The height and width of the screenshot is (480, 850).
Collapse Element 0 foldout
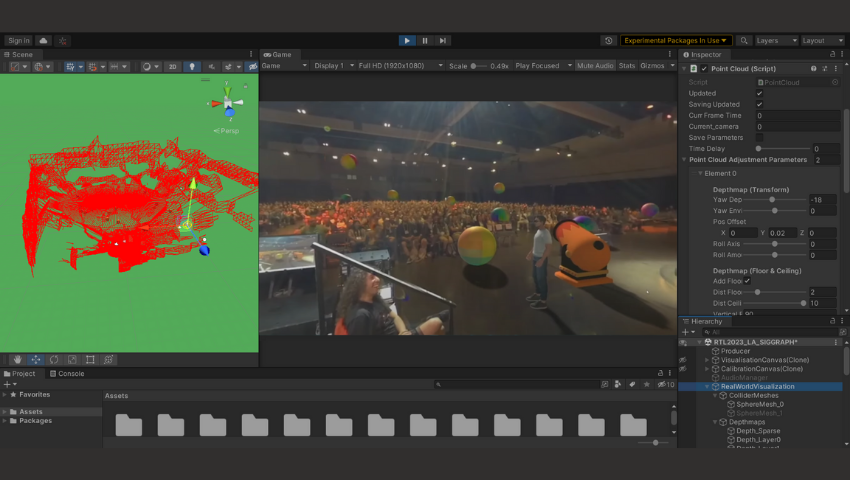click(700, 174)
